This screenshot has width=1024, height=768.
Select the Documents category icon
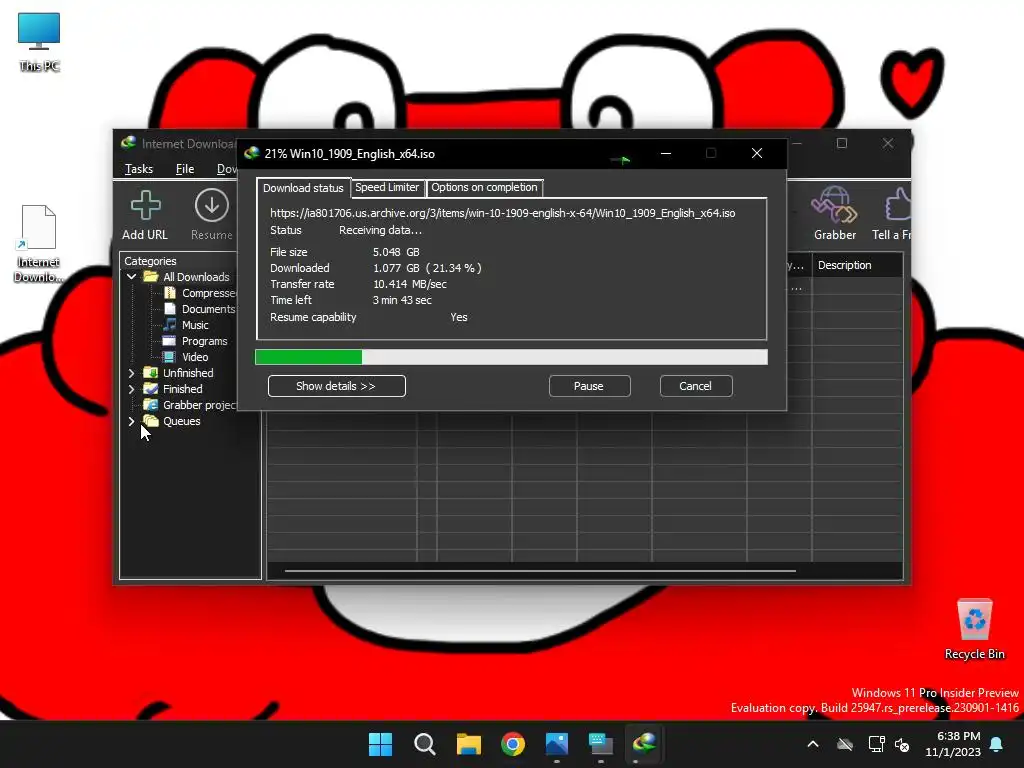pos(170,308)
